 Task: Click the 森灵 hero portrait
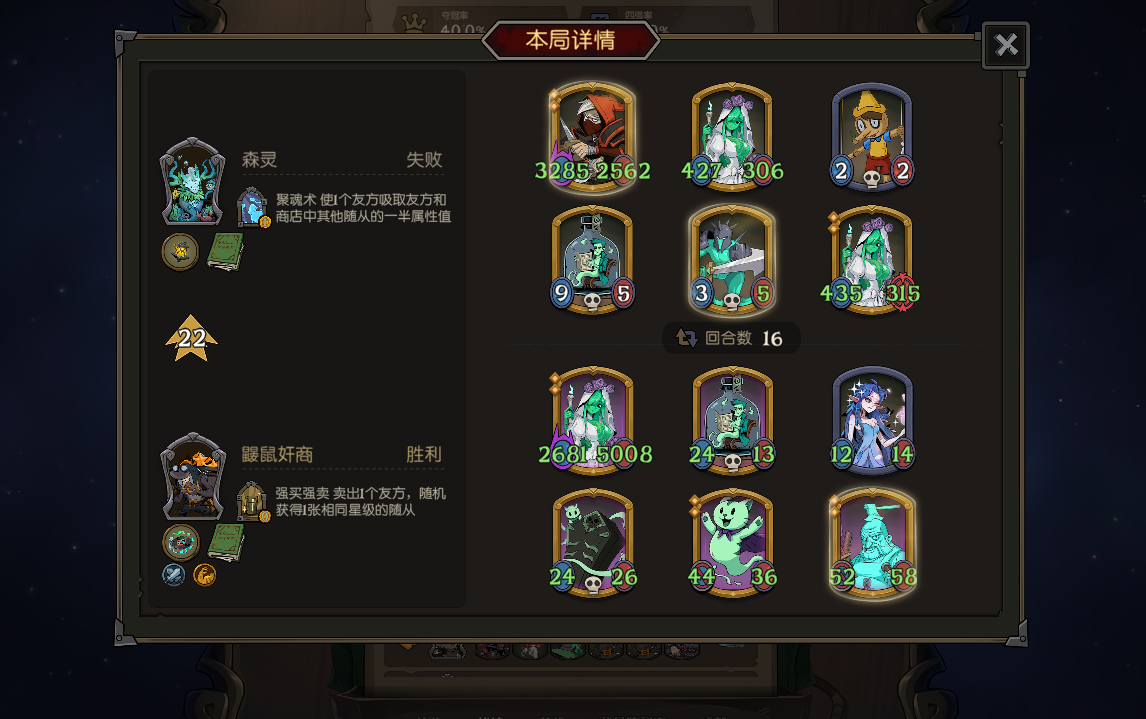[192, 181]
